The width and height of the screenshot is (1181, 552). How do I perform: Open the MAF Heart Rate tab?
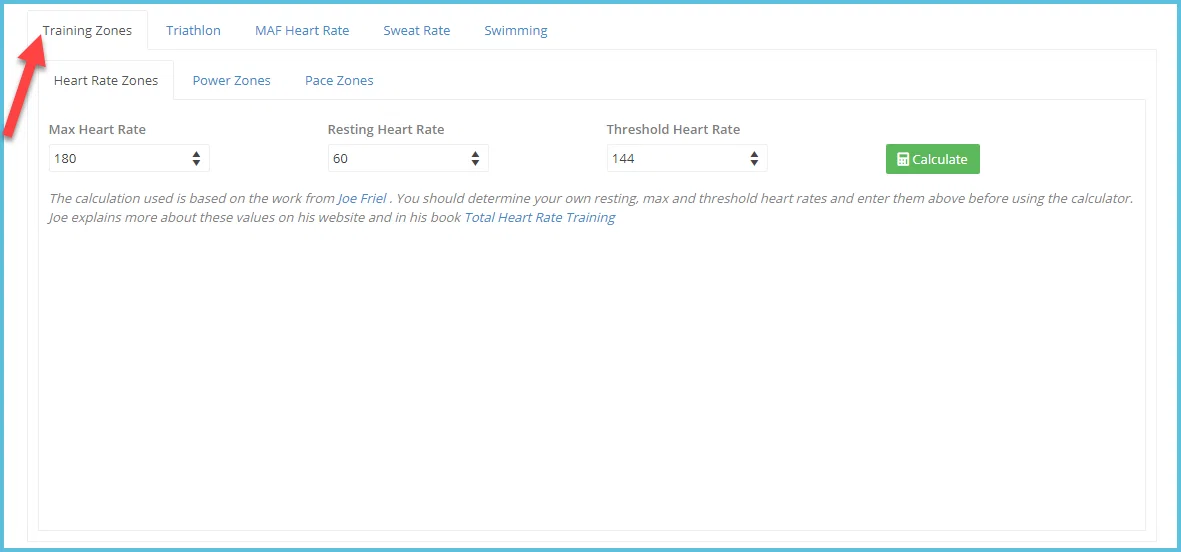[302, 31]
